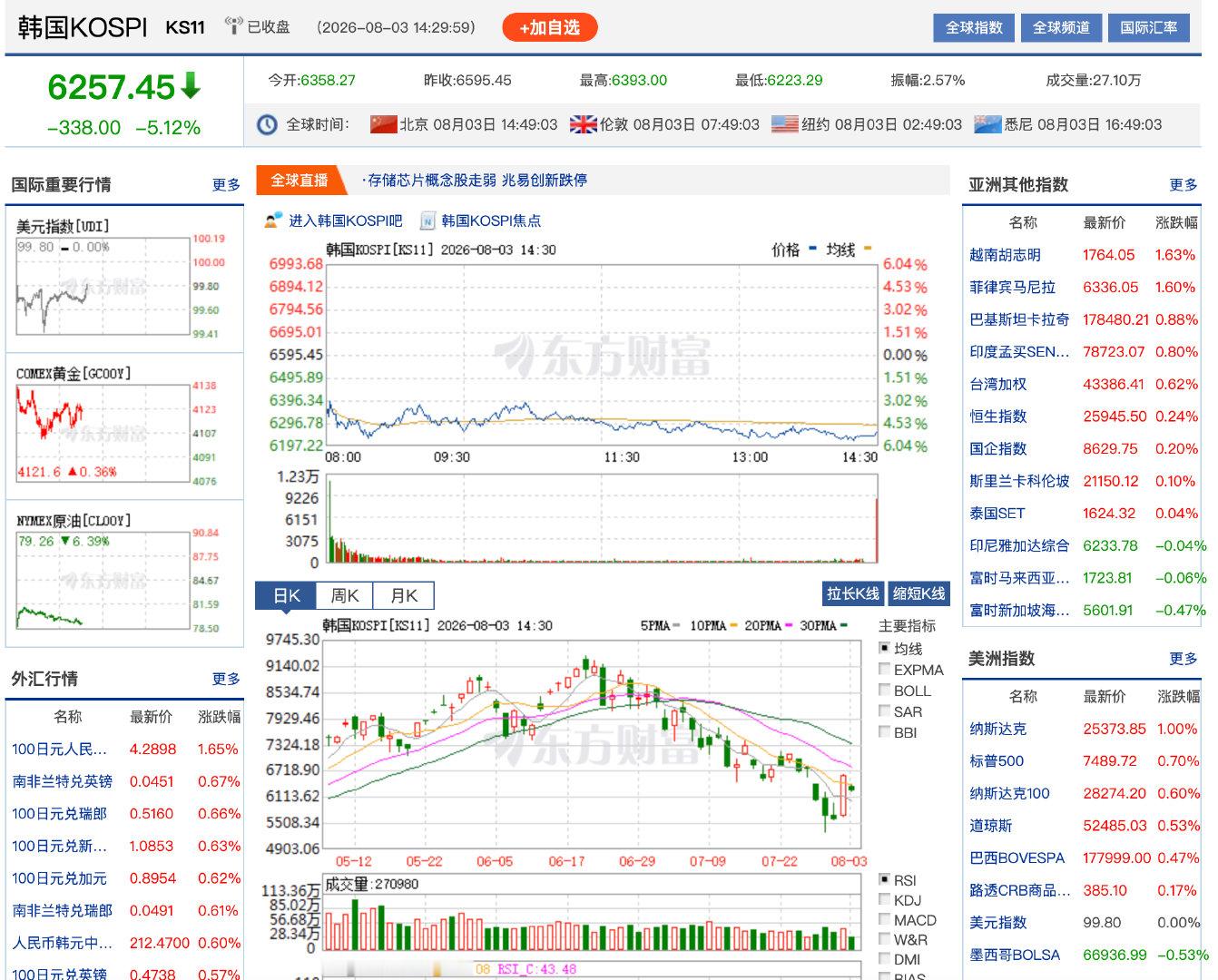Click the 缩短K线 button
Viewport: 1218px width, 980px height.
[x=918, y=593]
